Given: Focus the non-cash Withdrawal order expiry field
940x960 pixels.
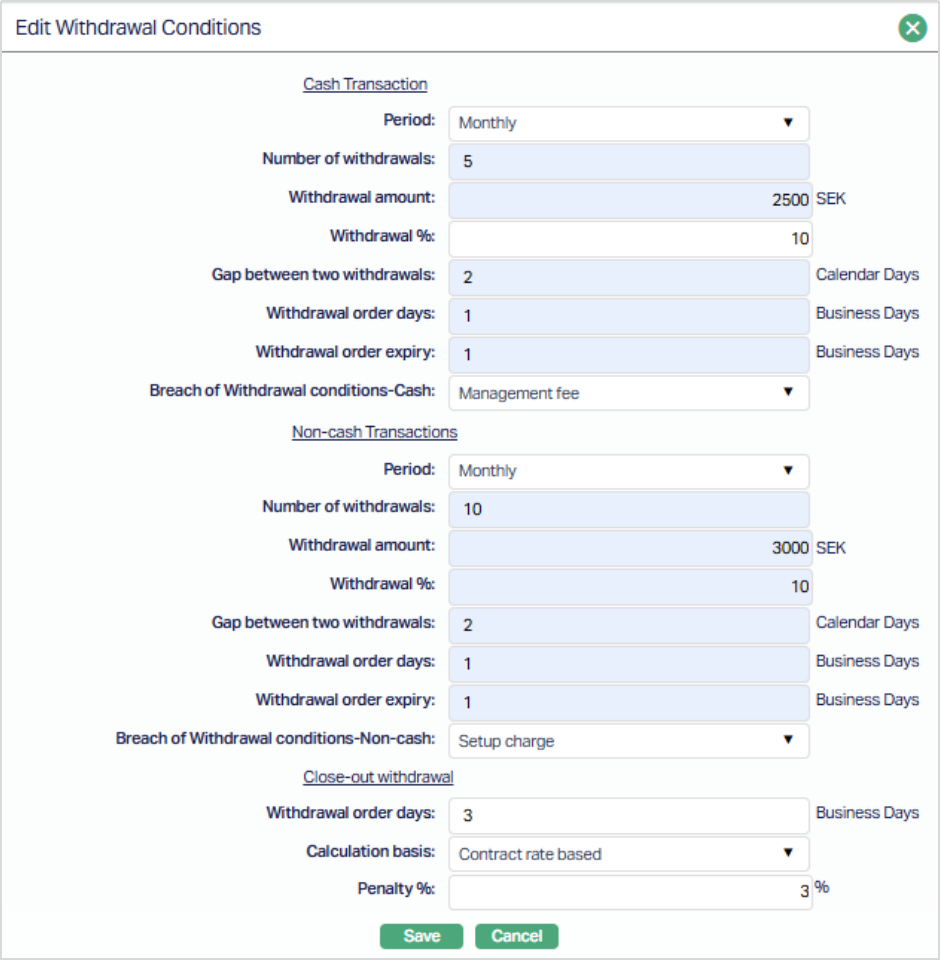Looking at the screenshot, I should pyautogui.click(x=628, y=702).
